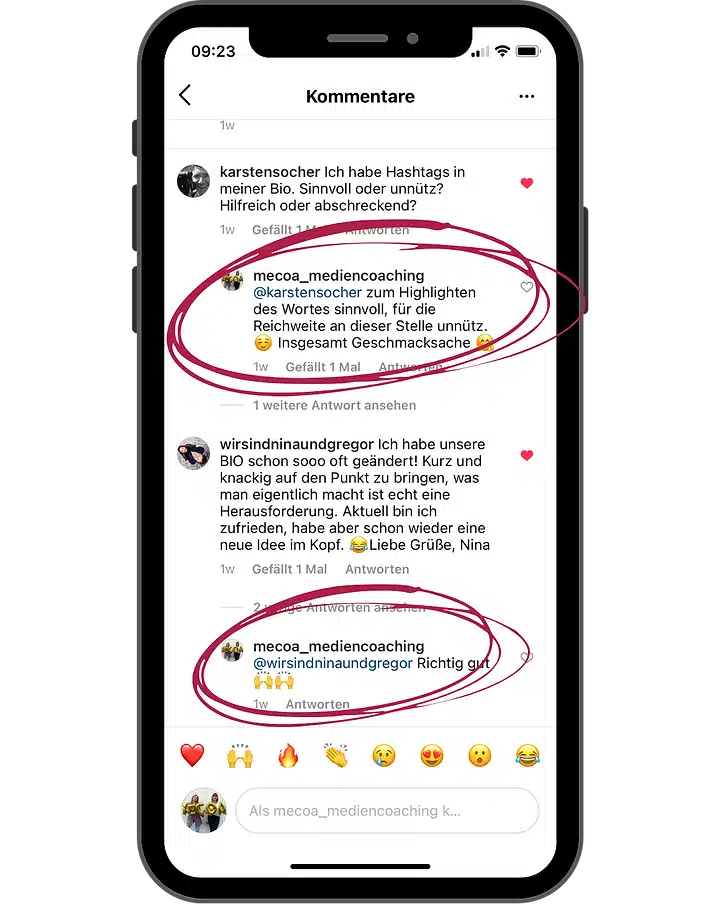The image size is (720, 904).
Task: Insert the red heart quick emoji
Action: (x=192, y=755)
